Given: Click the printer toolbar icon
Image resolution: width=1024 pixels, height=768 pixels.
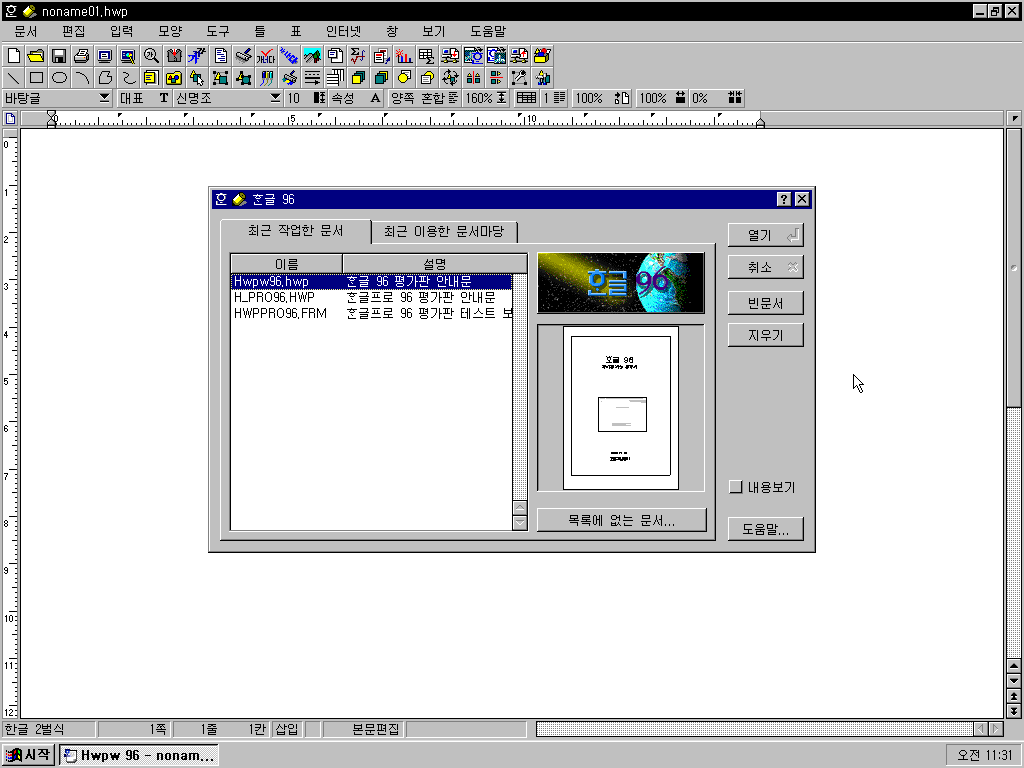Looking at the screenshot, I should pos(82,56).
